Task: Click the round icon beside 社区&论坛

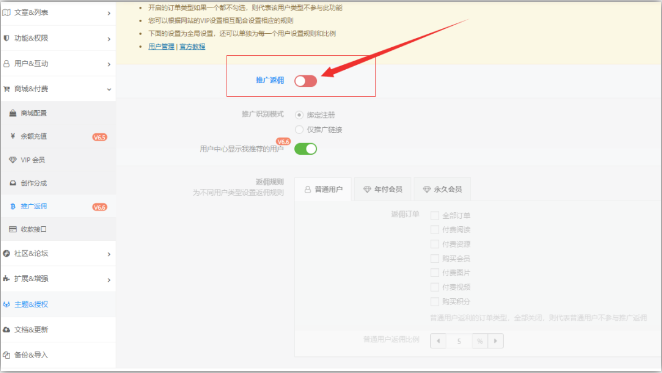Action: click(x=6, y=253)
